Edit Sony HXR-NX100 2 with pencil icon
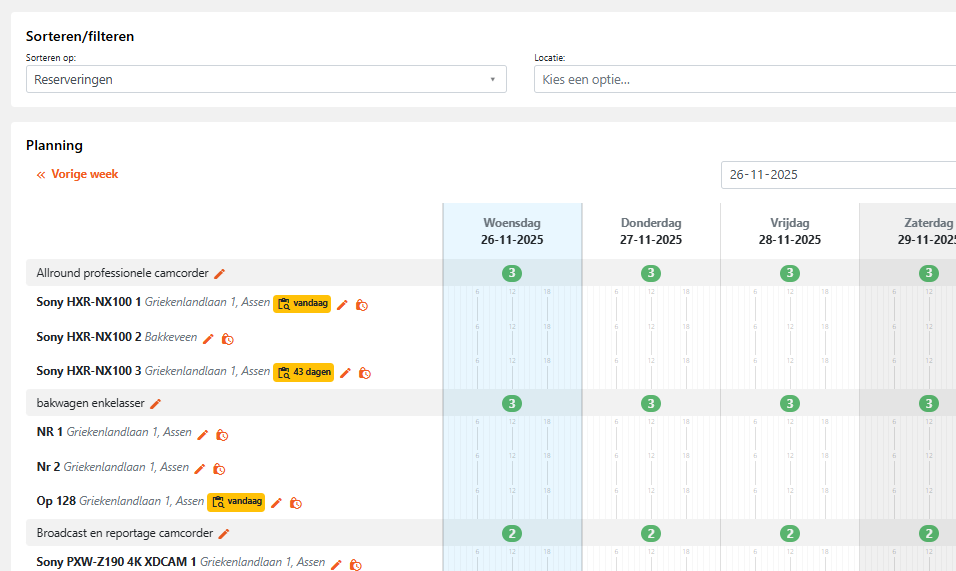 [208, 339]
